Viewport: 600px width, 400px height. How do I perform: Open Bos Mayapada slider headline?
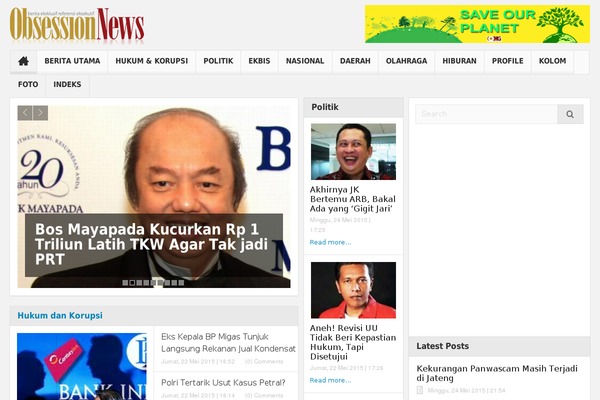pyautogui.click(x=152, y=244)
